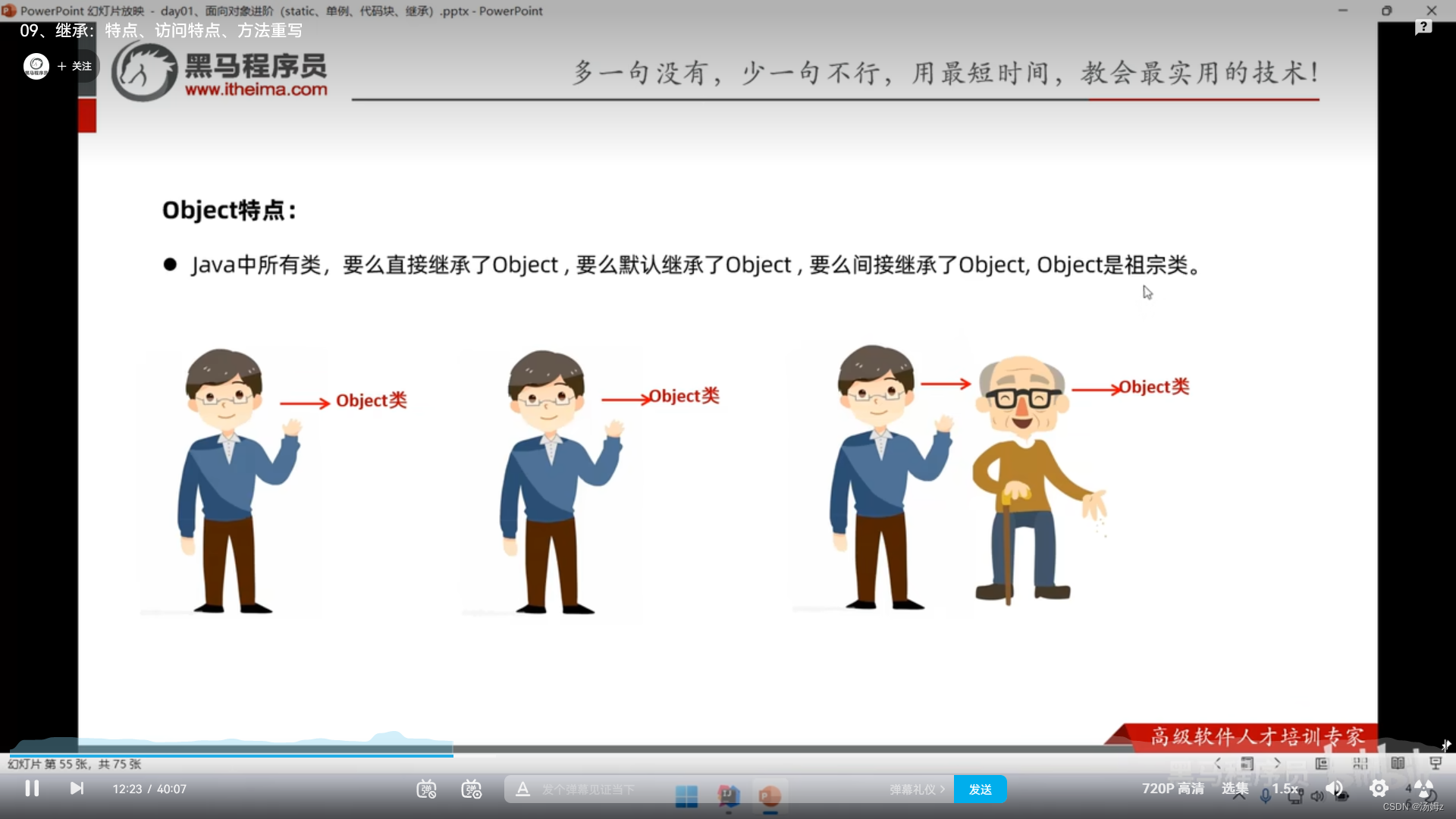1456x819 pixels.
Task: Open PowerPoint from the taskbar
Action: (770, 796)
